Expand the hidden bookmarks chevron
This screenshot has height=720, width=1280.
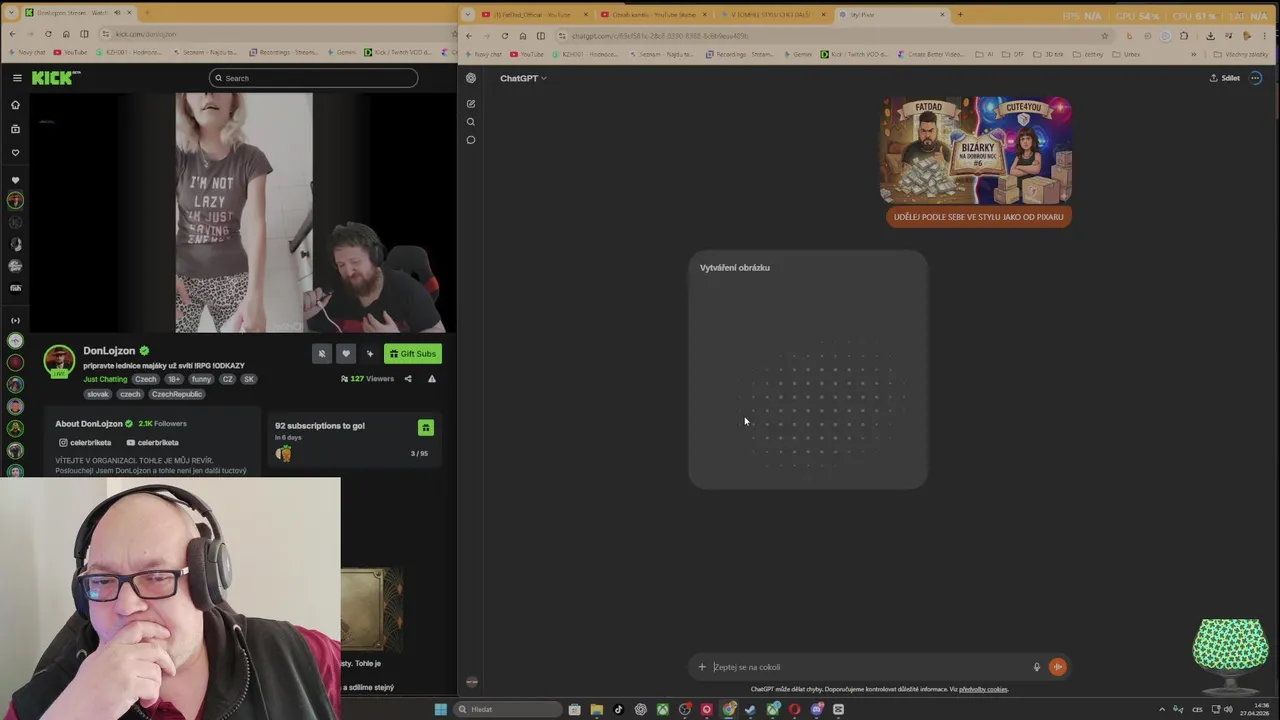[1192, 54]
